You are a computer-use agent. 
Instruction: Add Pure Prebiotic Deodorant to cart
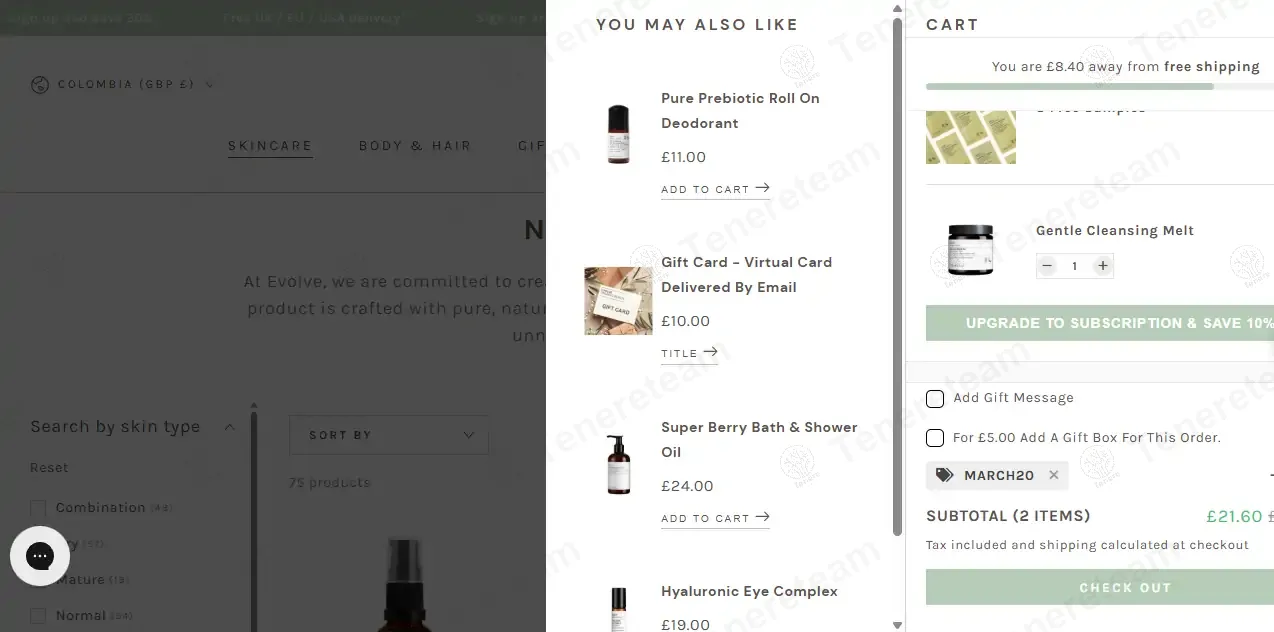coord(715,189)
